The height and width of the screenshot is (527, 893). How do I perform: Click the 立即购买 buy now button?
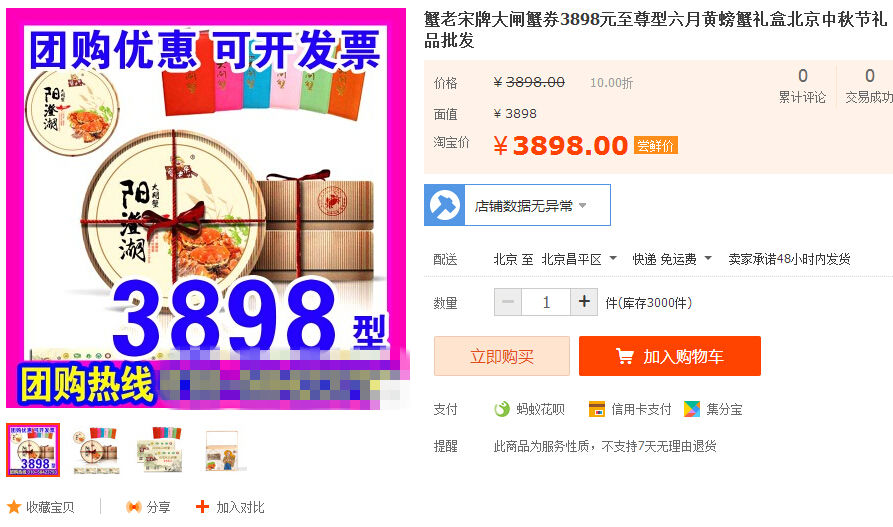coord(502,356)
